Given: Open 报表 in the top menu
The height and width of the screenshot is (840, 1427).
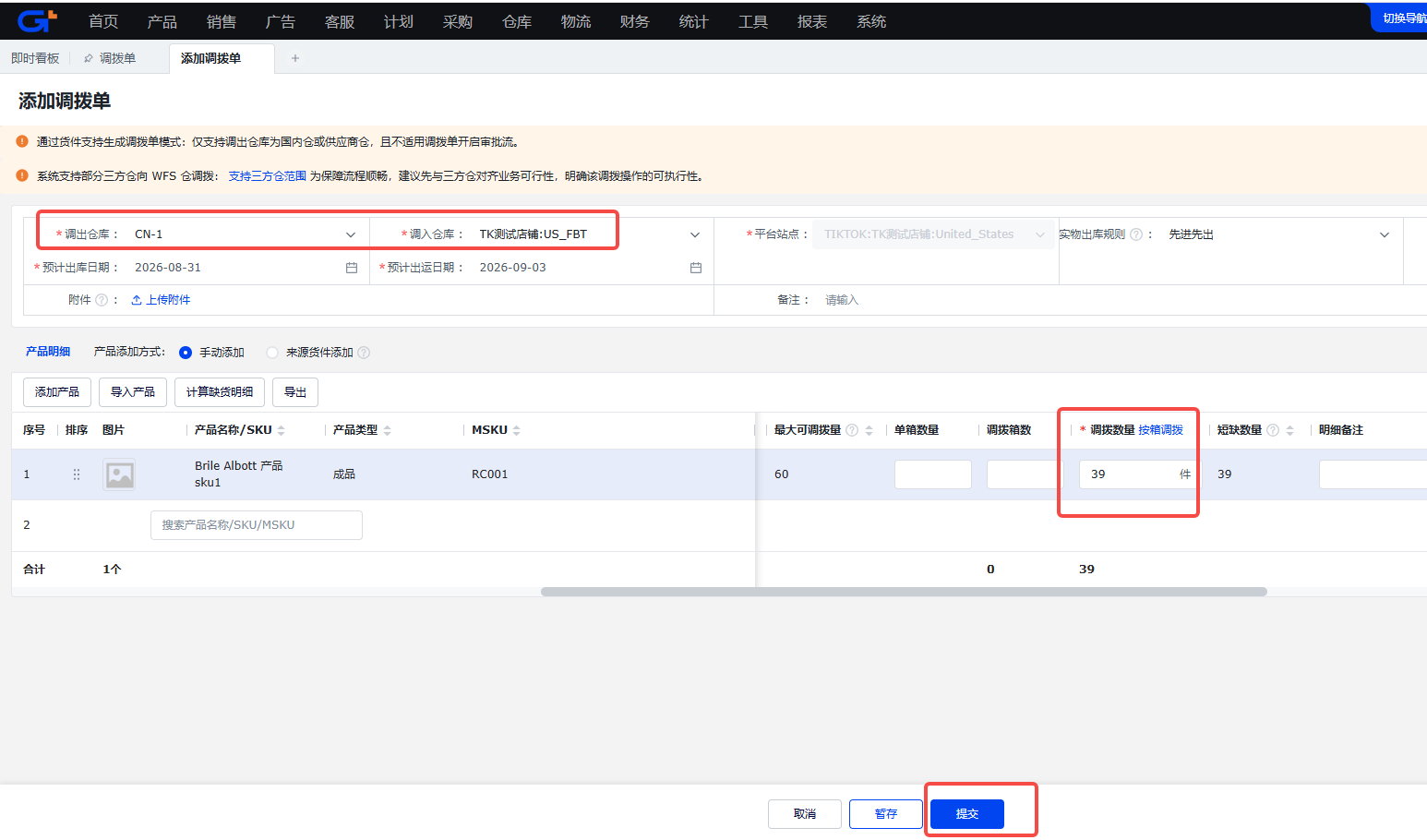Looking at the screenshot, I should tap(812, 21).
